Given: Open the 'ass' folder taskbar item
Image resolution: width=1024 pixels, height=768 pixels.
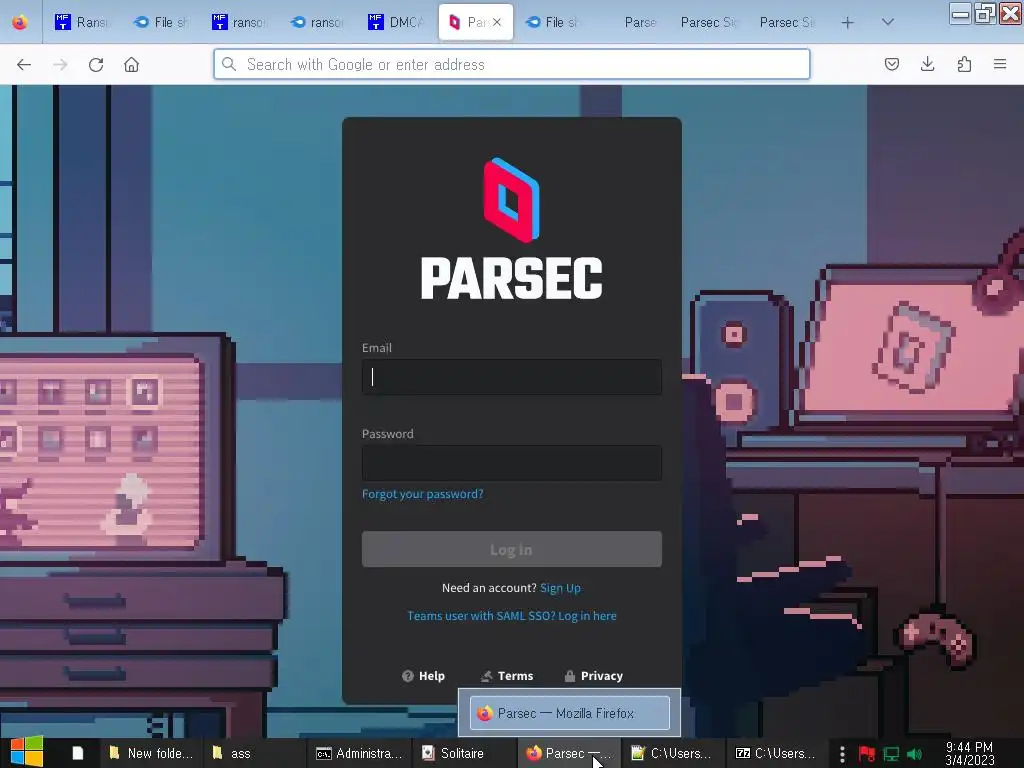Looking at the screenshot, I should 255,753.
